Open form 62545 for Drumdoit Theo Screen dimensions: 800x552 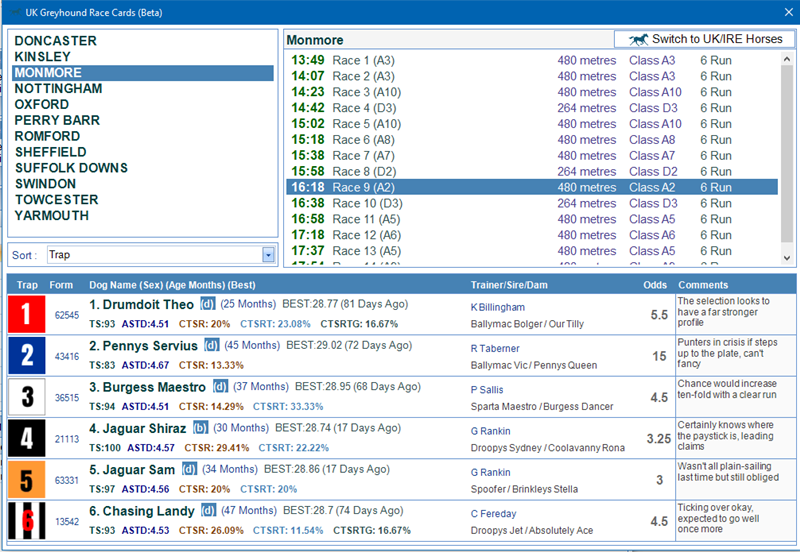(66, 315)
